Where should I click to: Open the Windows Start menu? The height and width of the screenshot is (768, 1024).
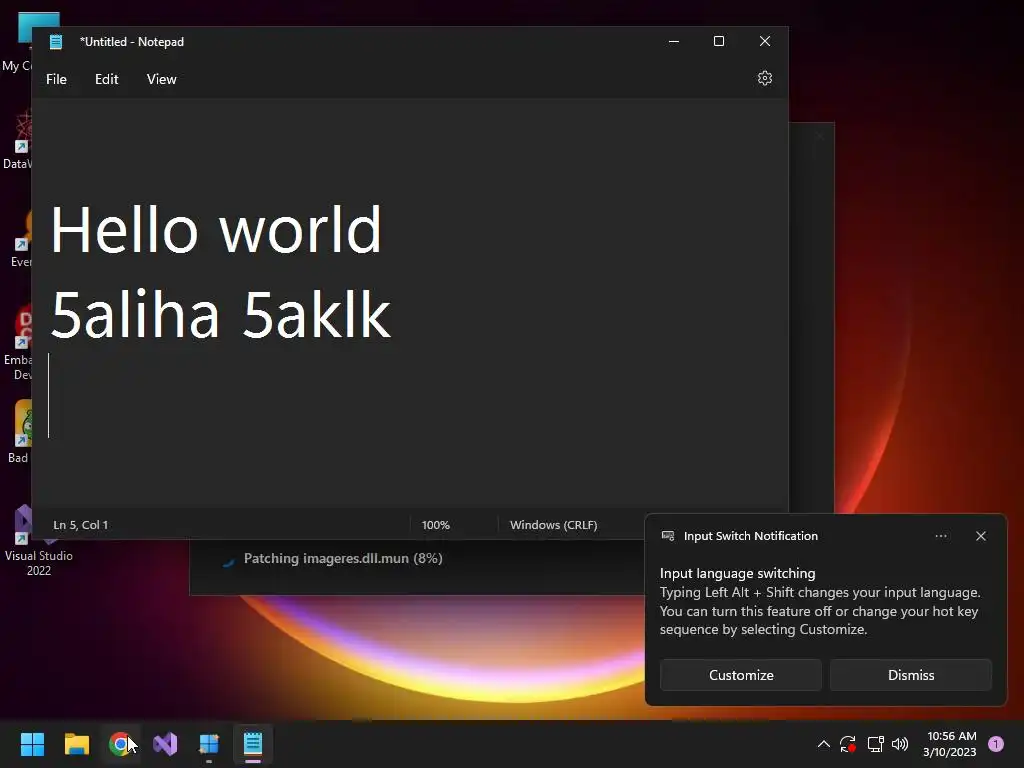[x=32, y=744]
